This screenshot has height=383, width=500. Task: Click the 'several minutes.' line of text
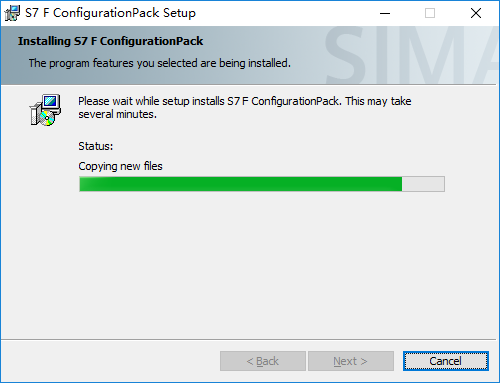coord(117,114)
